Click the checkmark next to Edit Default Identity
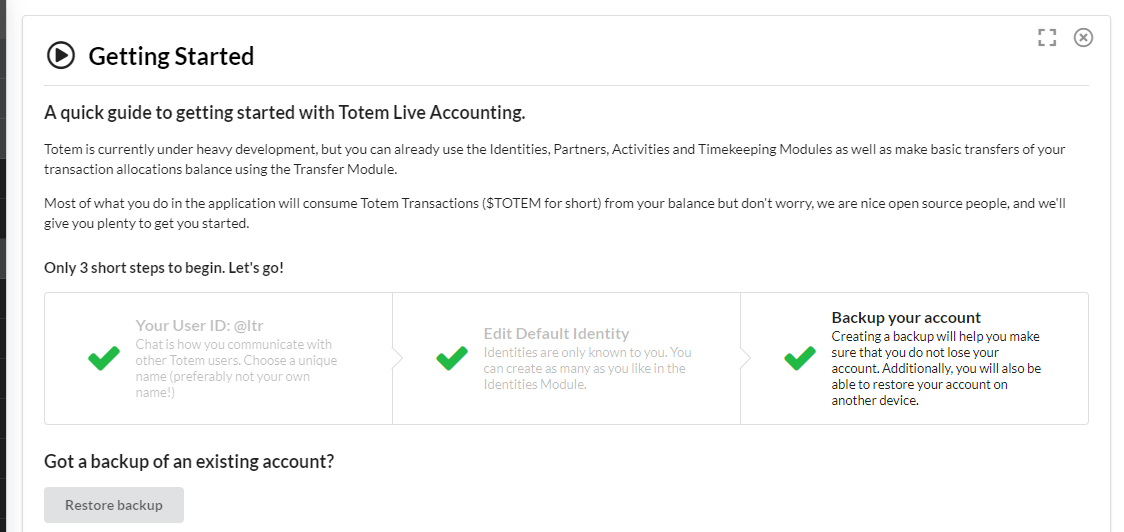 (x=452, y=358)
